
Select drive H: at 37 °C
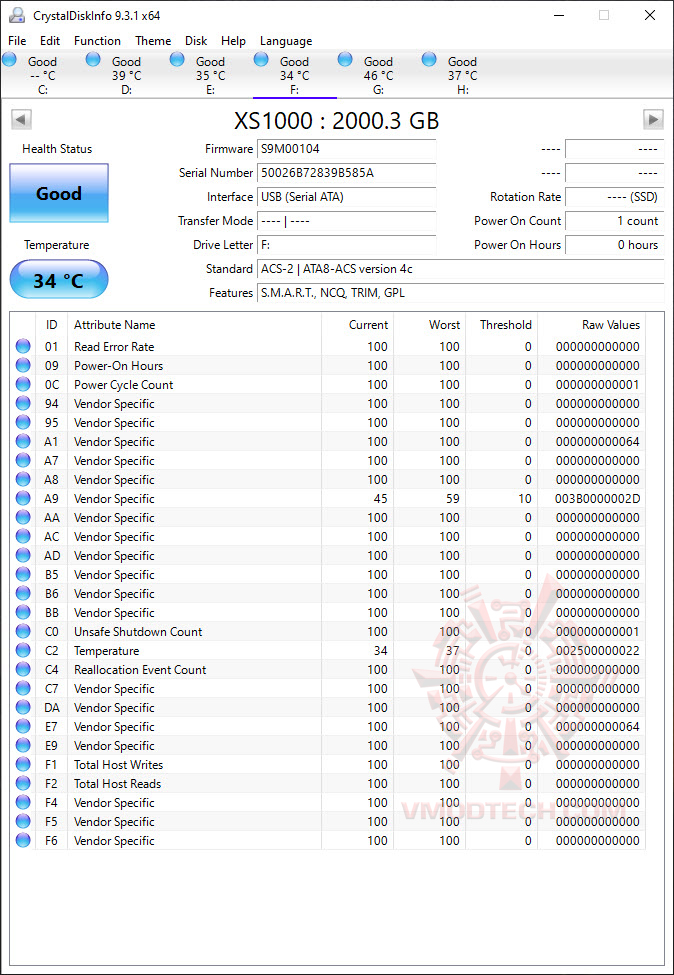(462, 75)
